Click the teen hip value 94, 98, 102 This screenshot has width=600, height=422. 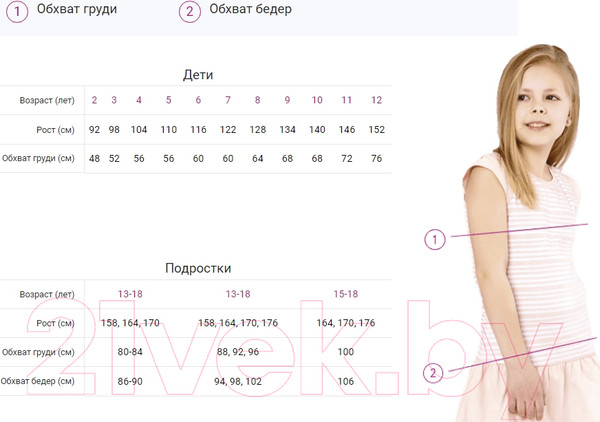(x=238, y=381)
